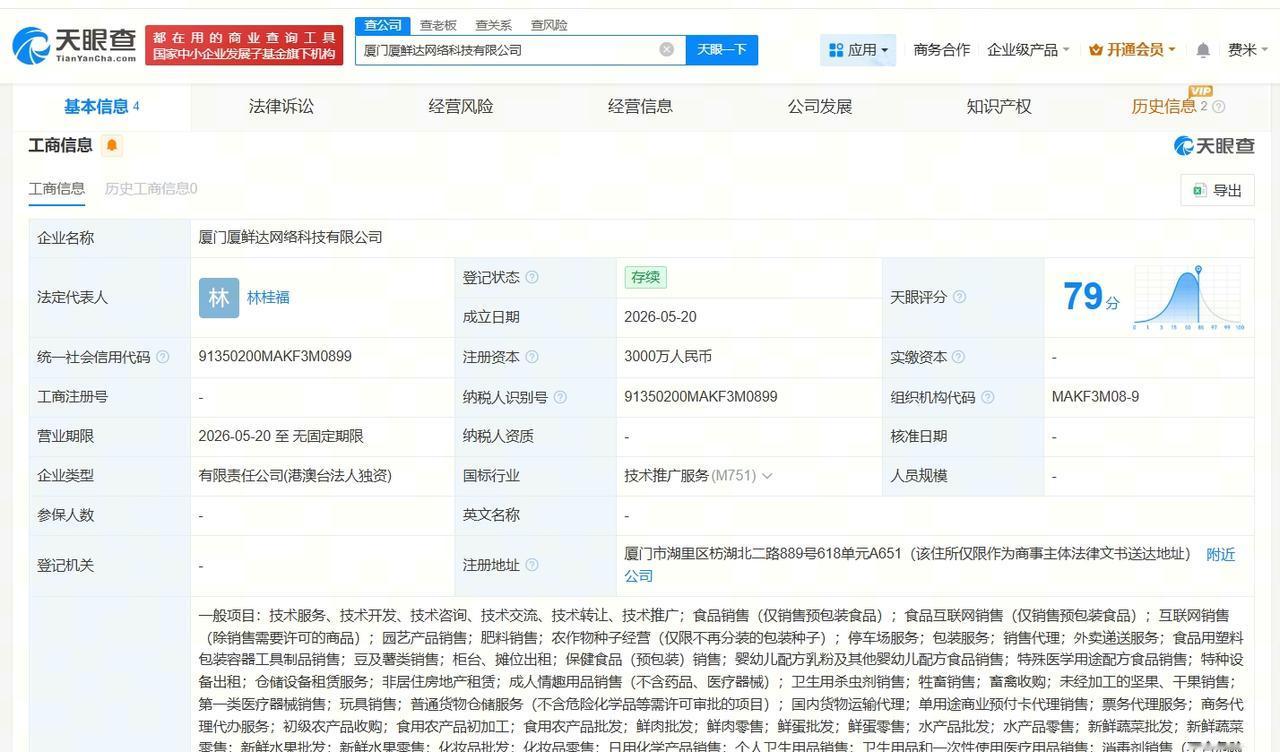This screenshot has height=752, width=1280.
Task: Switch search mode to 查关系
Action: pos(493,25)
